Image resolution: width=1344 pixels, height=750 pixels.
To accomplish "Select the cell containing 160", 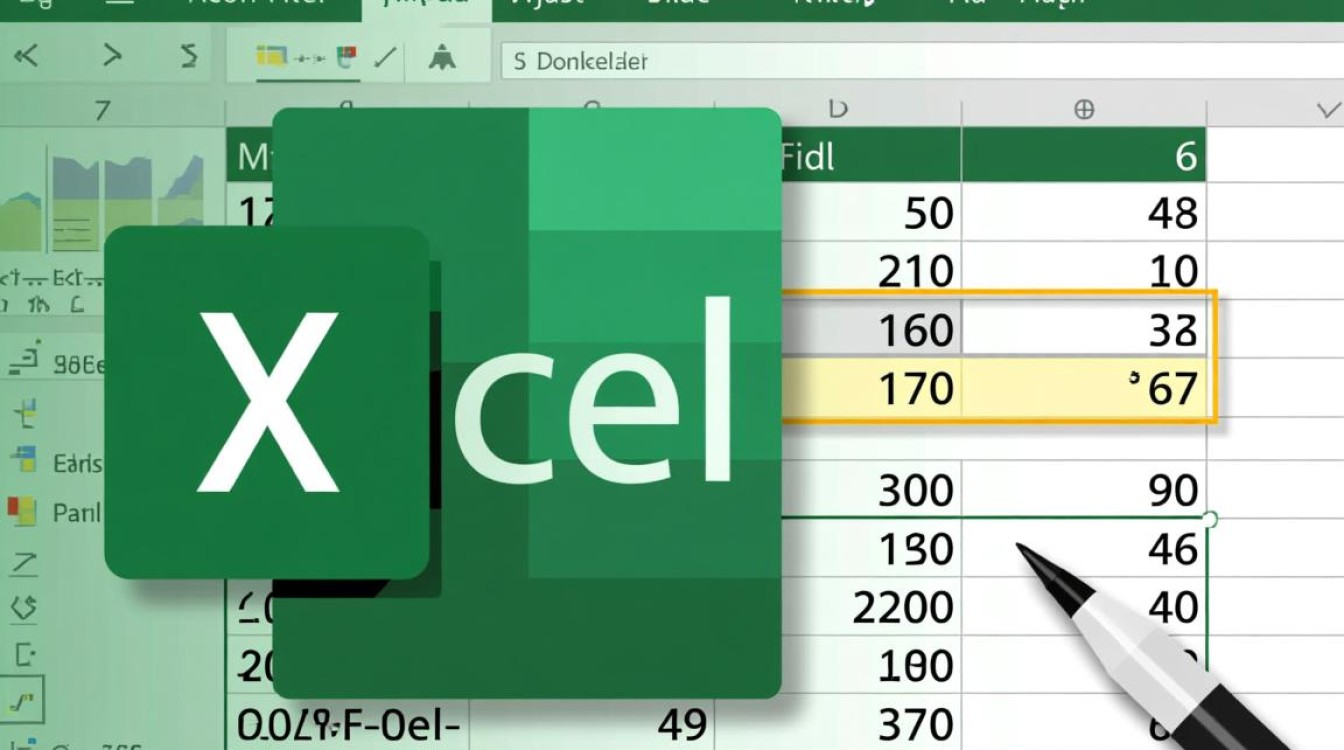I will (x=871, y=328).
